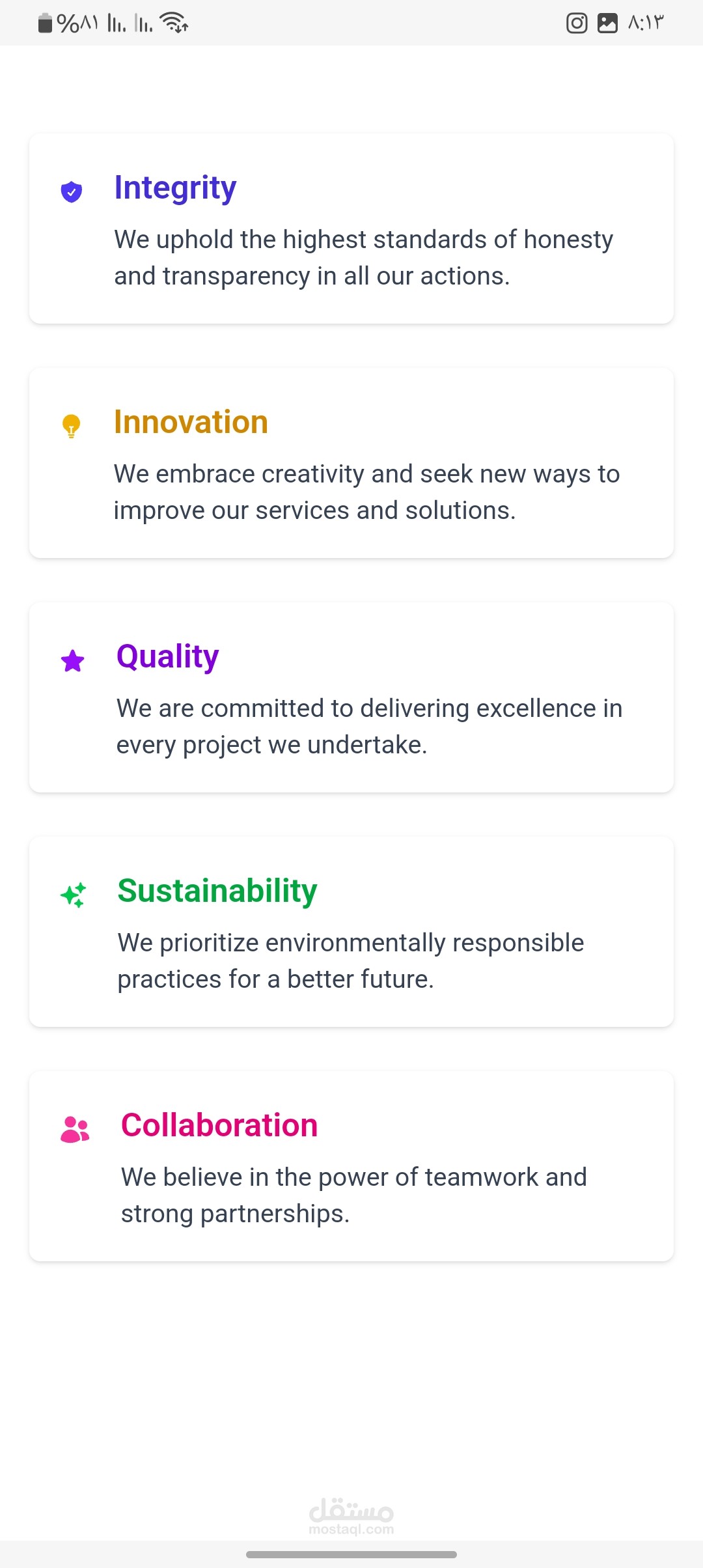Select the Sustainability heading
703x1568 pixels.
pos(217,891)
